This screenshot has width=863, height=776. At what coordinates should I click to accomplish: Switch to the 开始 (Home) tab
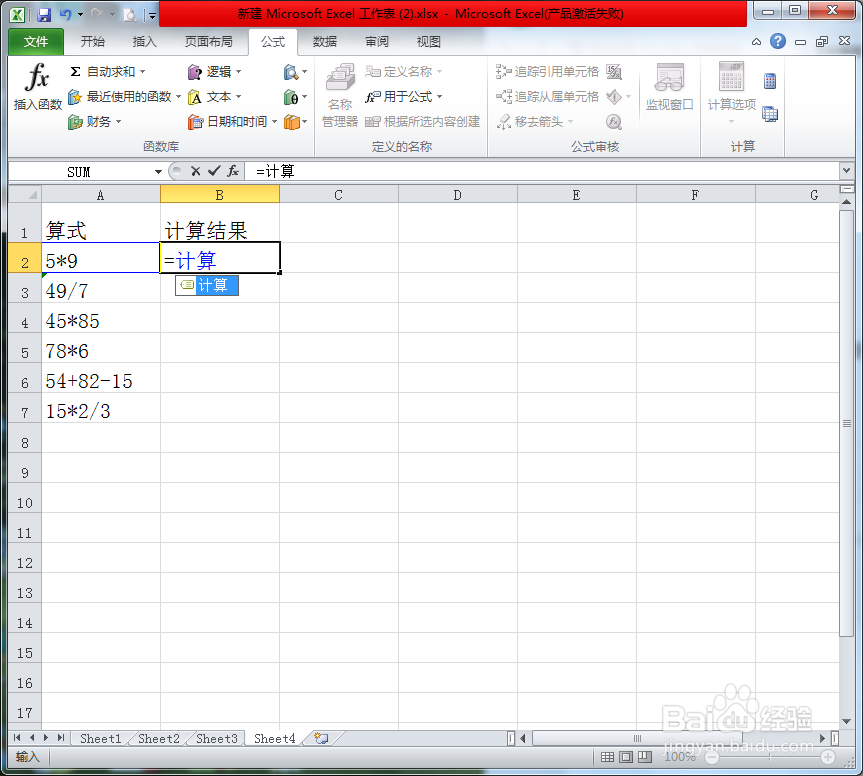92,42
